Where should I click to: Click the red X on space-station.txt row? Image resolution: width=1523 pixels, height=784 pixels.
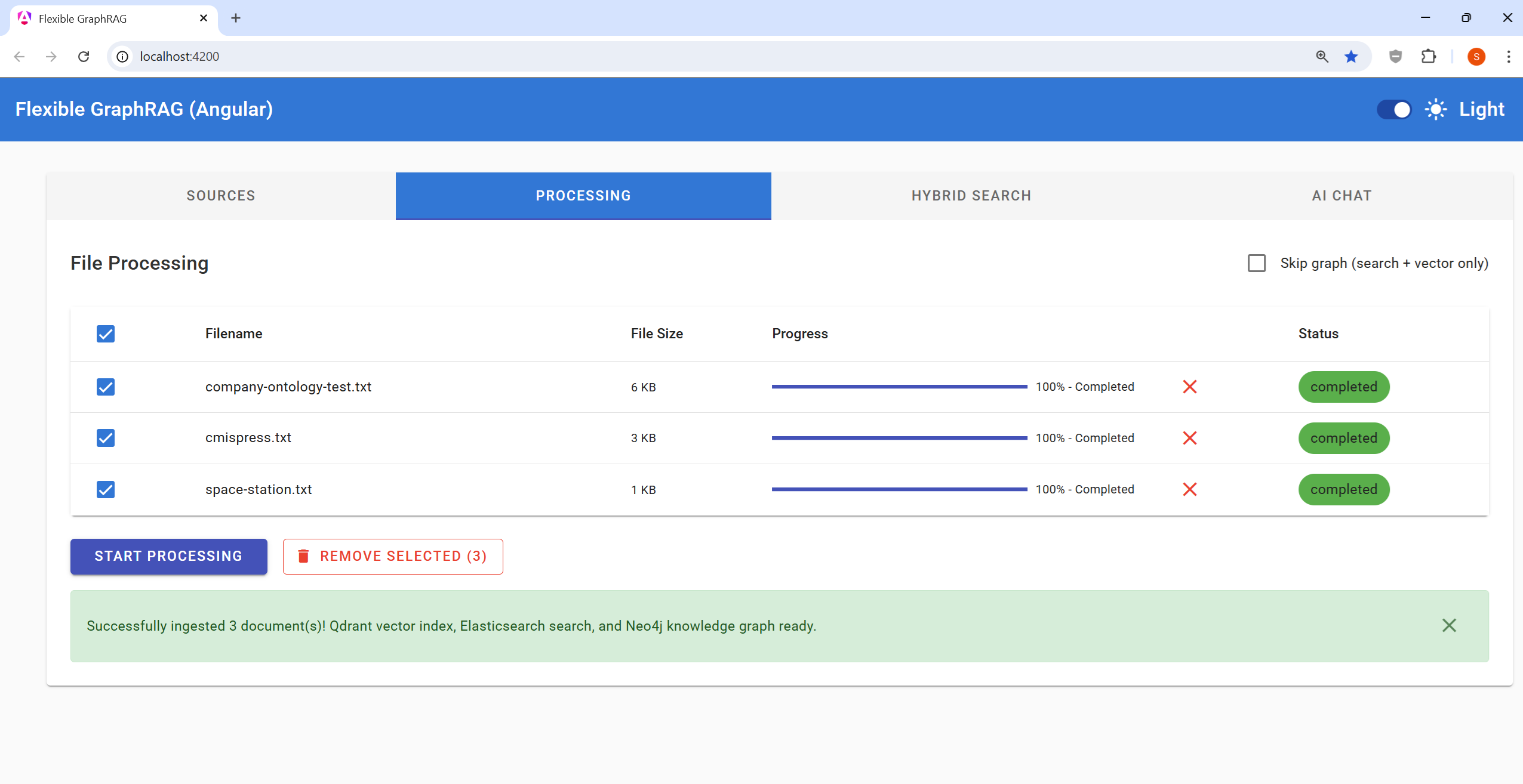[1189, 489]
